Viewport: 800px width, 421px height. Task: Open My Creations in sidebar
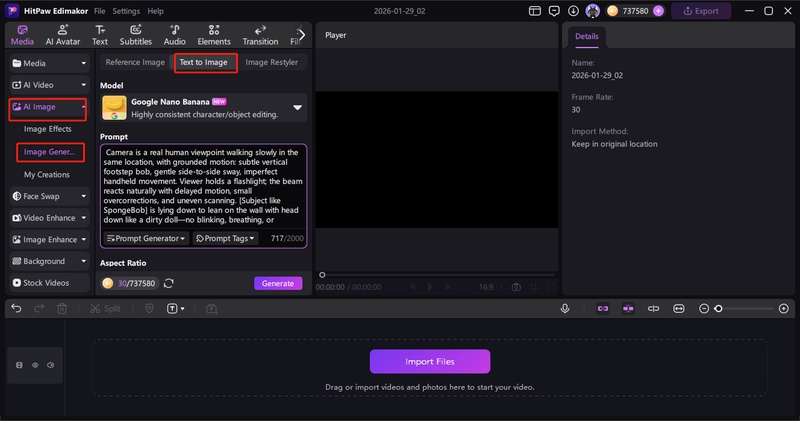(x=46, y=175)
